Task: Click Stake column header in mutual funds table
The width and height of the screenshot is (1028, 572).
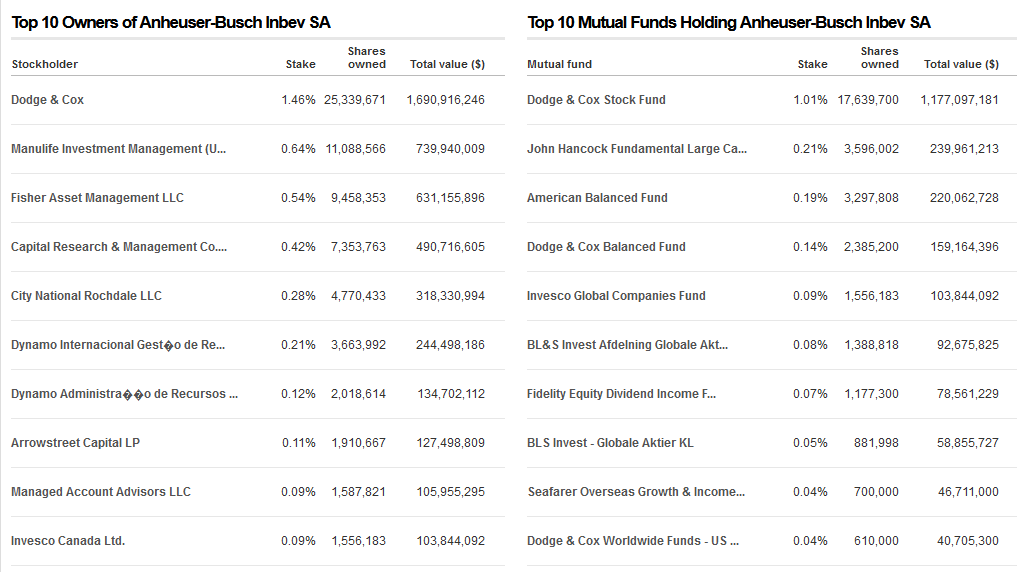Action: tap(812, 64)
